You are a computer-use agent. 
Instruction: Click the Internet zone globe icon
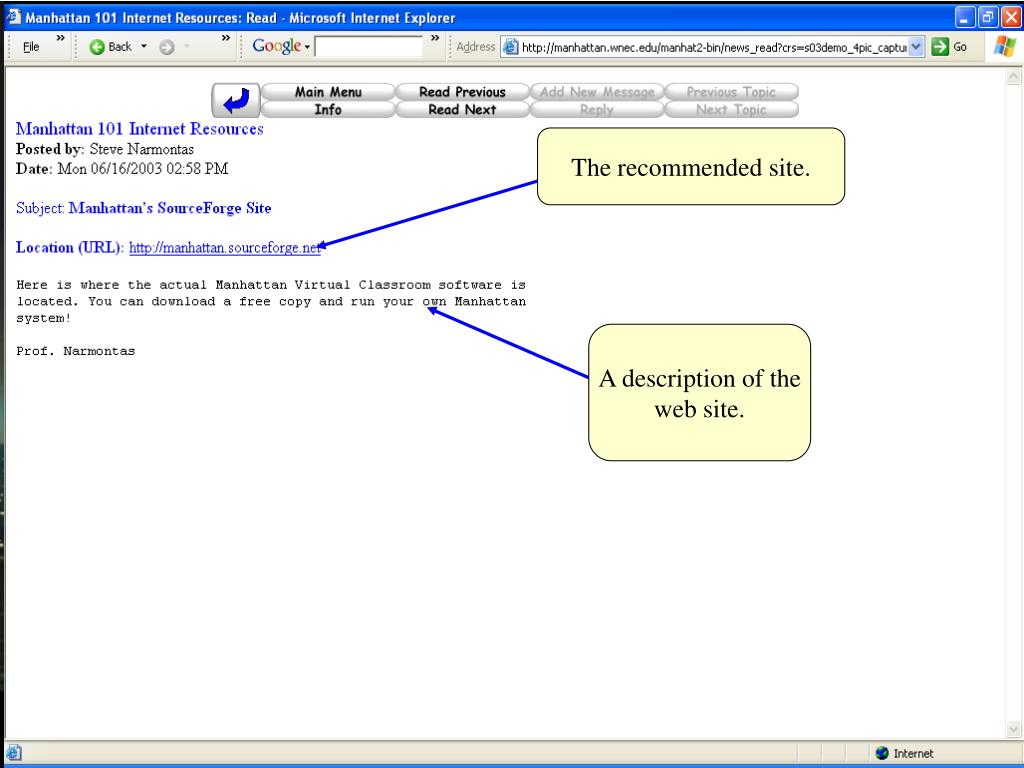[x=882, y=753]
